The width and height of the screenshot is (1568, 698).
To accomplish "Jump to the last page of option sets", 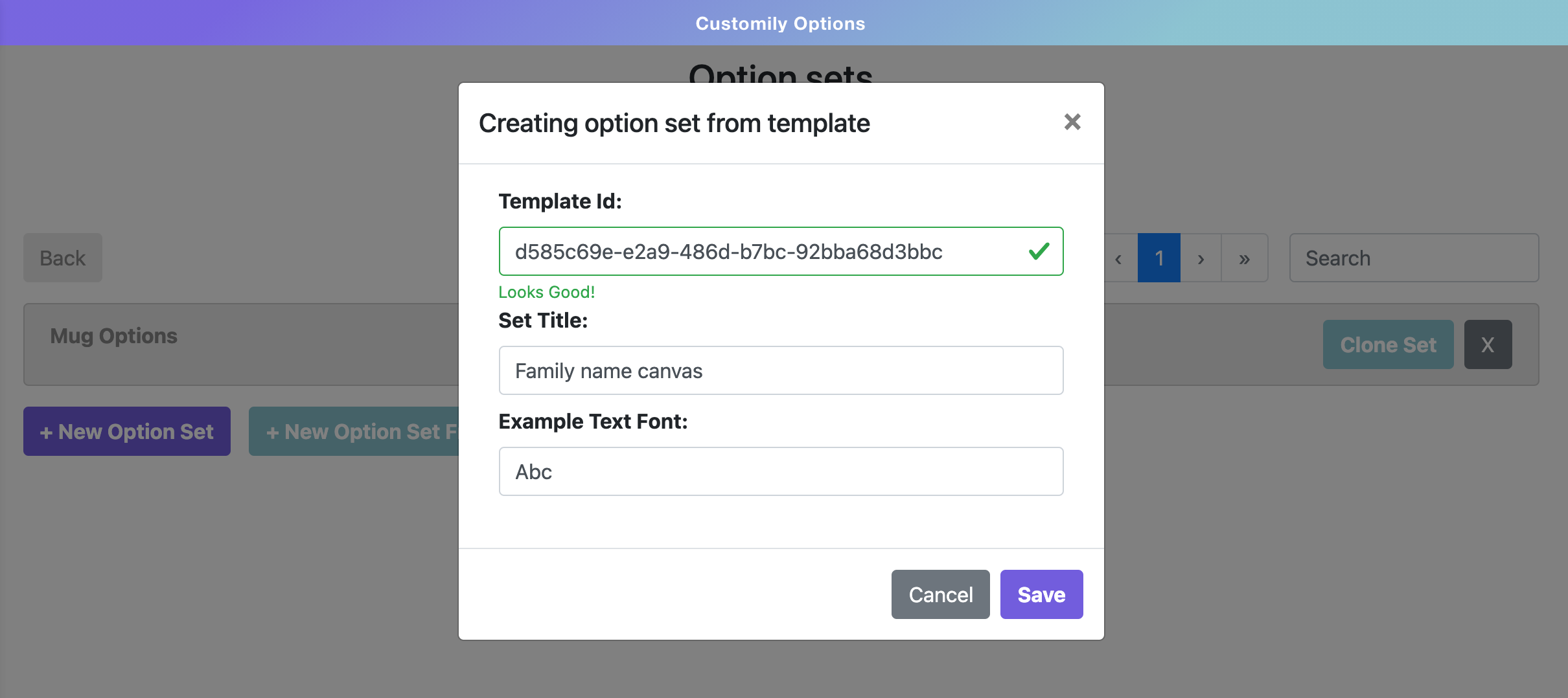I will [1244, 258].
